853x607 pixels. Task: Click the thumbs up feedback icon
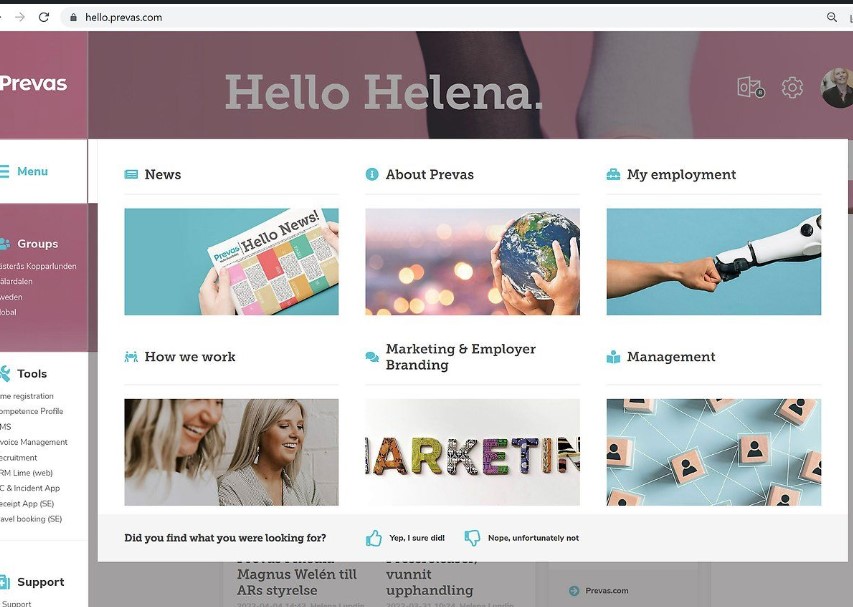click(x=374, y=538)
